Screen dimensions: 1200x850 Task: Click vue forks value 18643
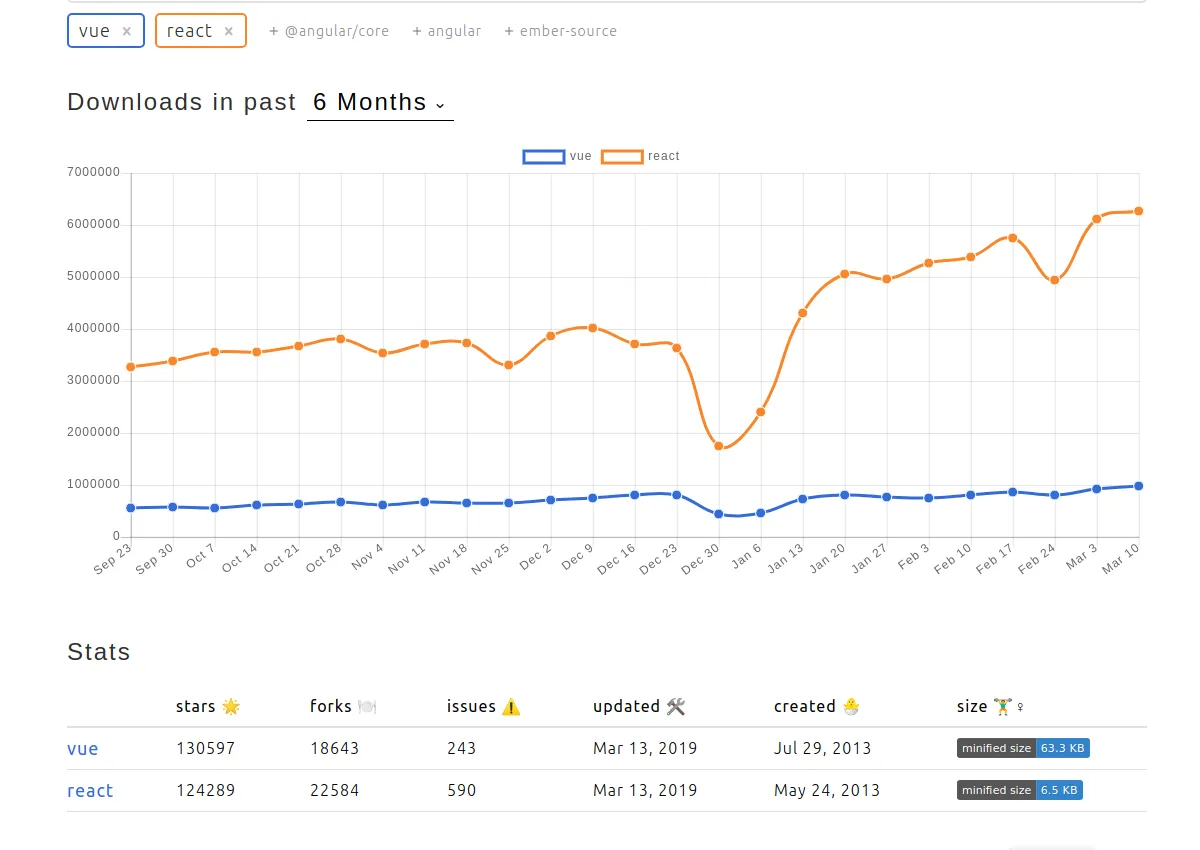pyautogui.click(x=335, y=748)
